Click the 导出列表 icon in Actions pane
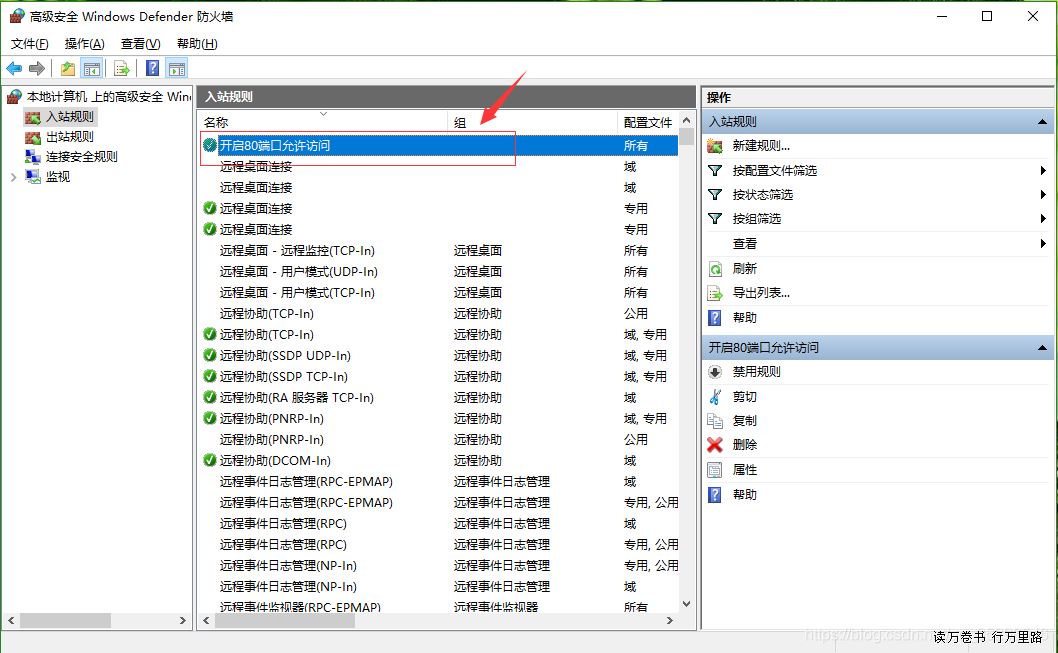 point(715,293)
